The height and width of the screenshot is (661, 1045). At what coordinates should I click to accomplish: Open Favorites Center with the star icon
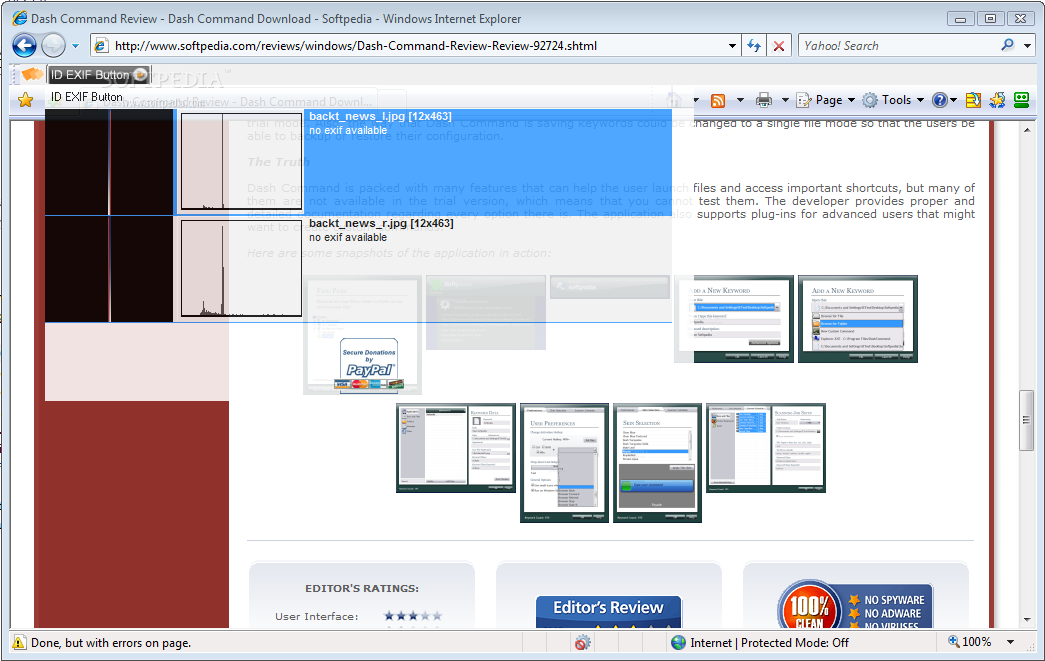coord(25,100)
